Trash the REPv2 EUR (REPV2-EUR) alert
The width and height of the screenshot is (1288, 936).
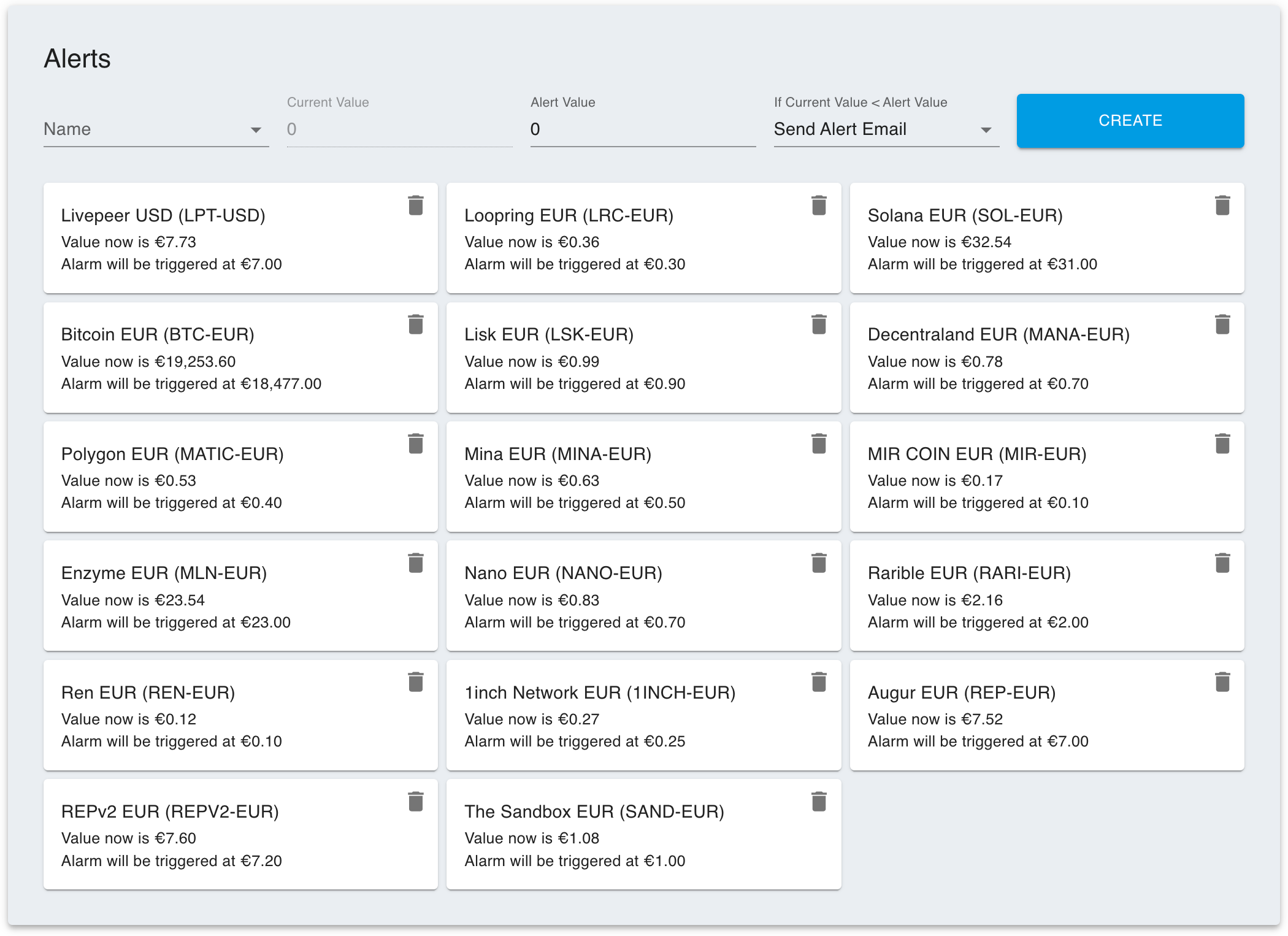pos(416,802)
